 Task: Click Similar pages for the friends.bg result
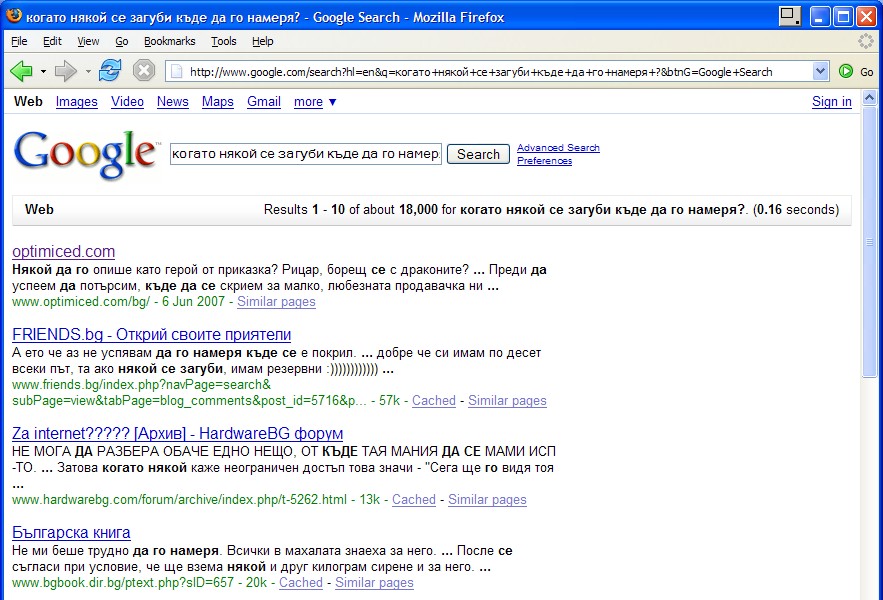pyautogui.click(x=507, y=401)
